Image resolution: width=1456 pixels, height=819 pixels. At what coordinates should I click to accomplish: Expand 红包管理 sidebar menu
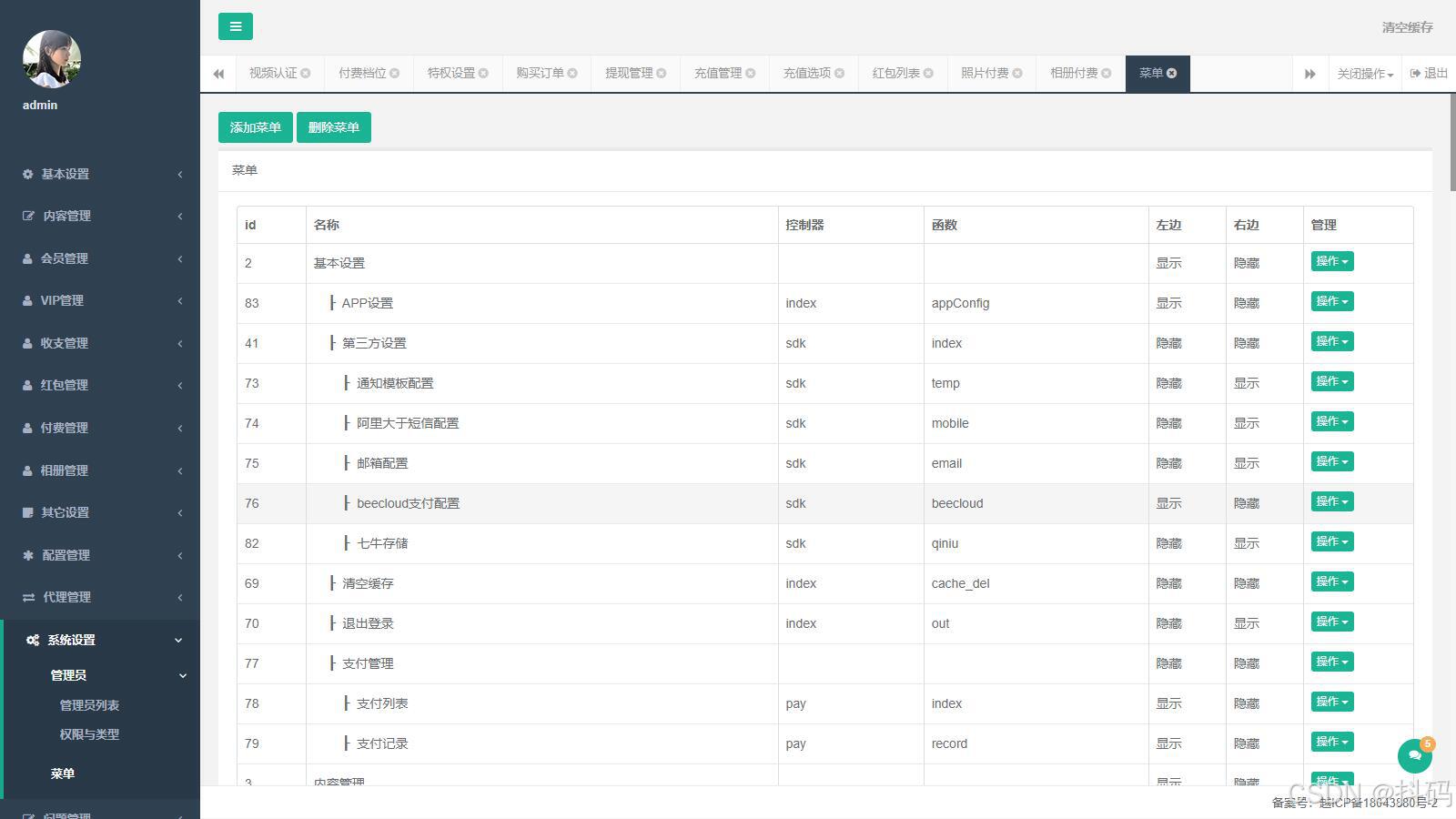[x=100, y=385]
